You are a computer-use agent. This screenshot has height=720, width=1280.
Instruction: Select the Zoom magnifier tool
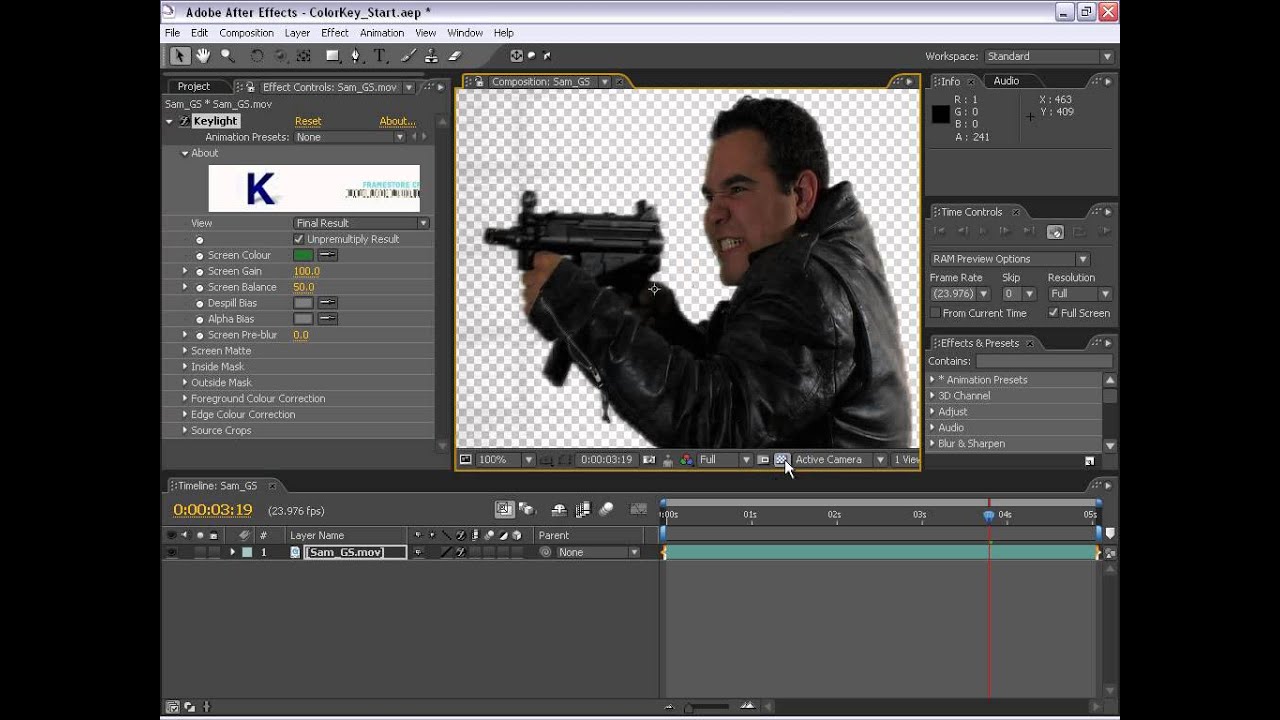tap(227, 56)
